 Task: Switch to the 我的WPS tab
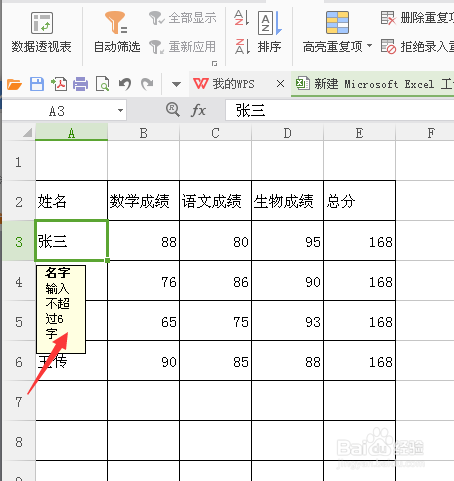234,84
